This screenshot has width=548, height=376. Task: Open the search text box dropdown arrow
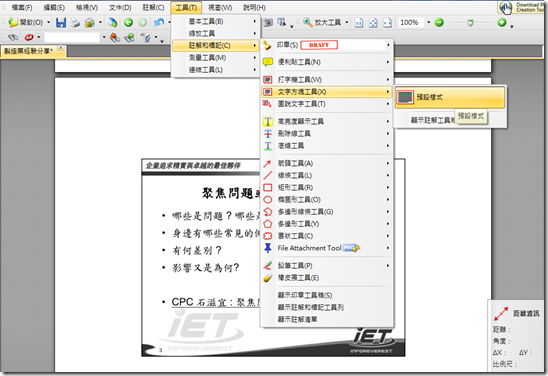104,37
